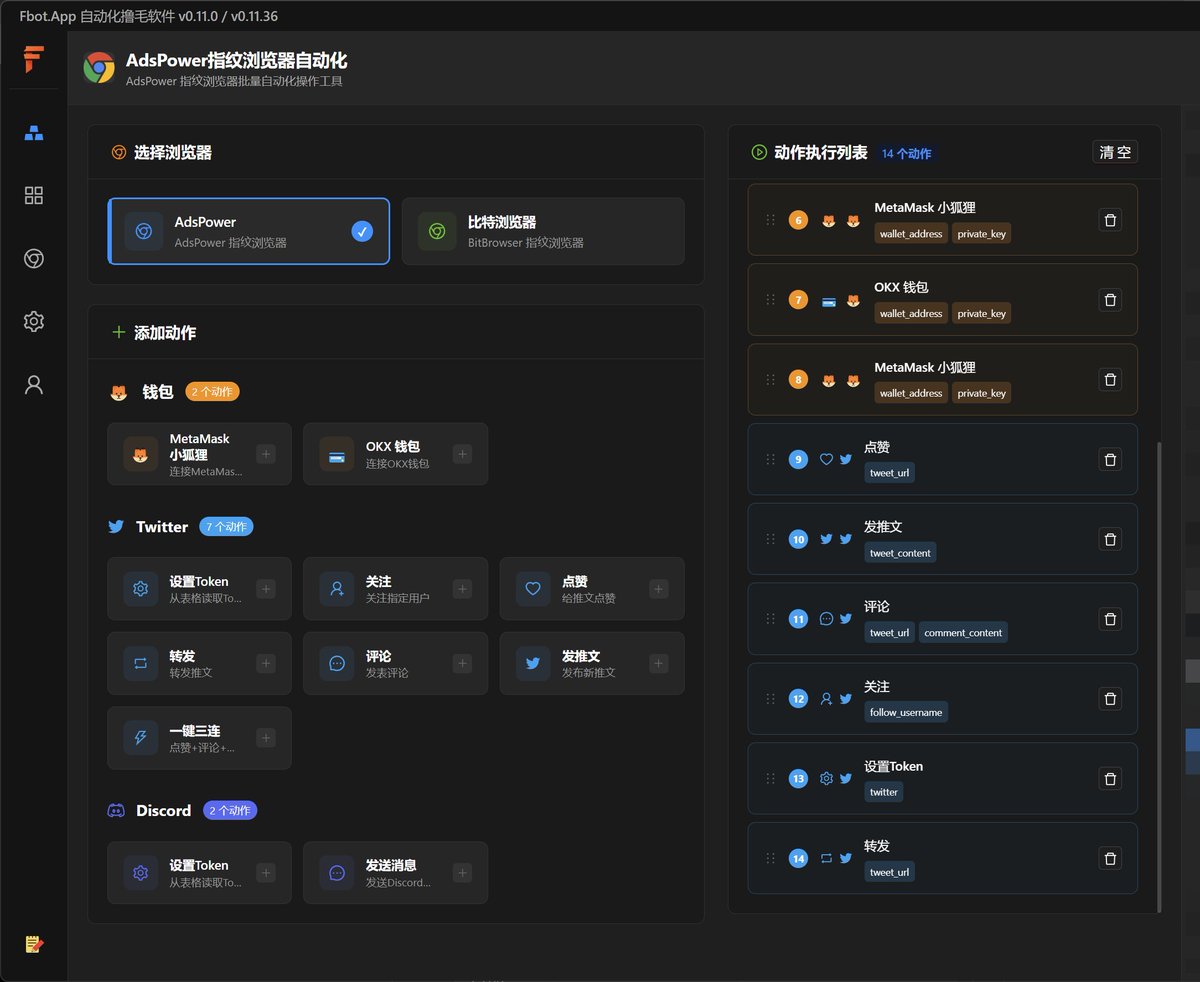
Task: Delete action 12 关注
Action: (x=1110, y=698)
